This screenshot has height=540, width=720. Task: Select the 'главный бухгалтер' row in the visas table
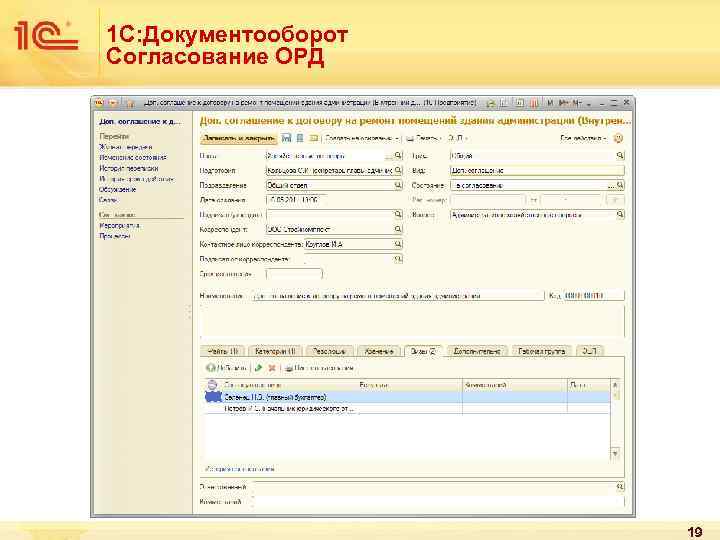tap(407, 397)
